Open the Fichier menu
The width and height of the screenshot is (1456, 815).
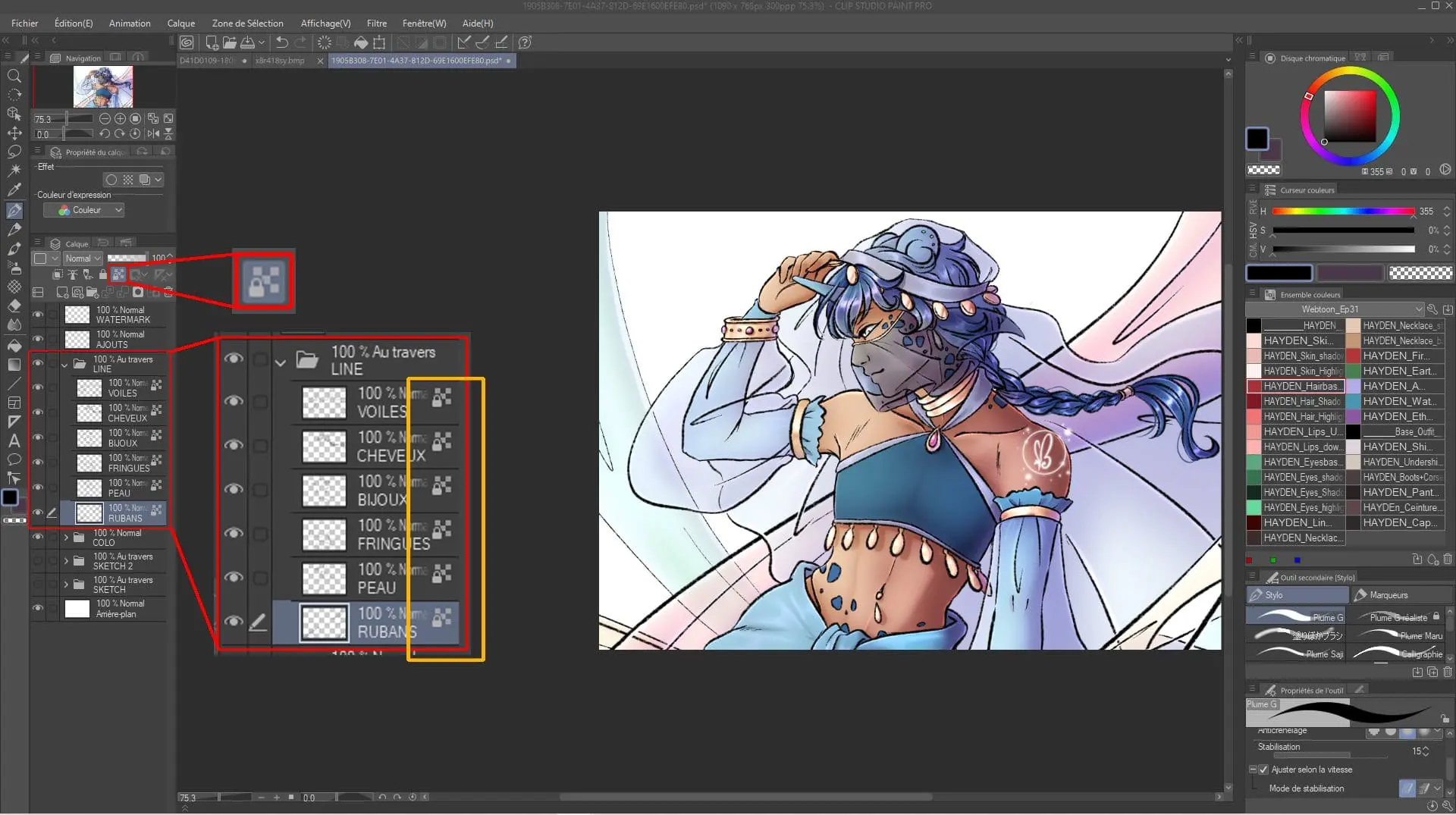(x=25, y=24)
